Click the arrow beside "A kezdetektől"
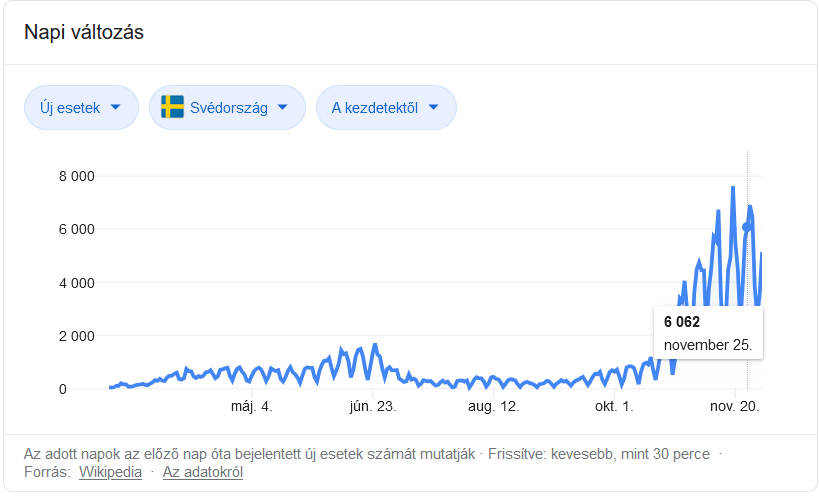This screenshot has height=497, width=819. [435, 108]
